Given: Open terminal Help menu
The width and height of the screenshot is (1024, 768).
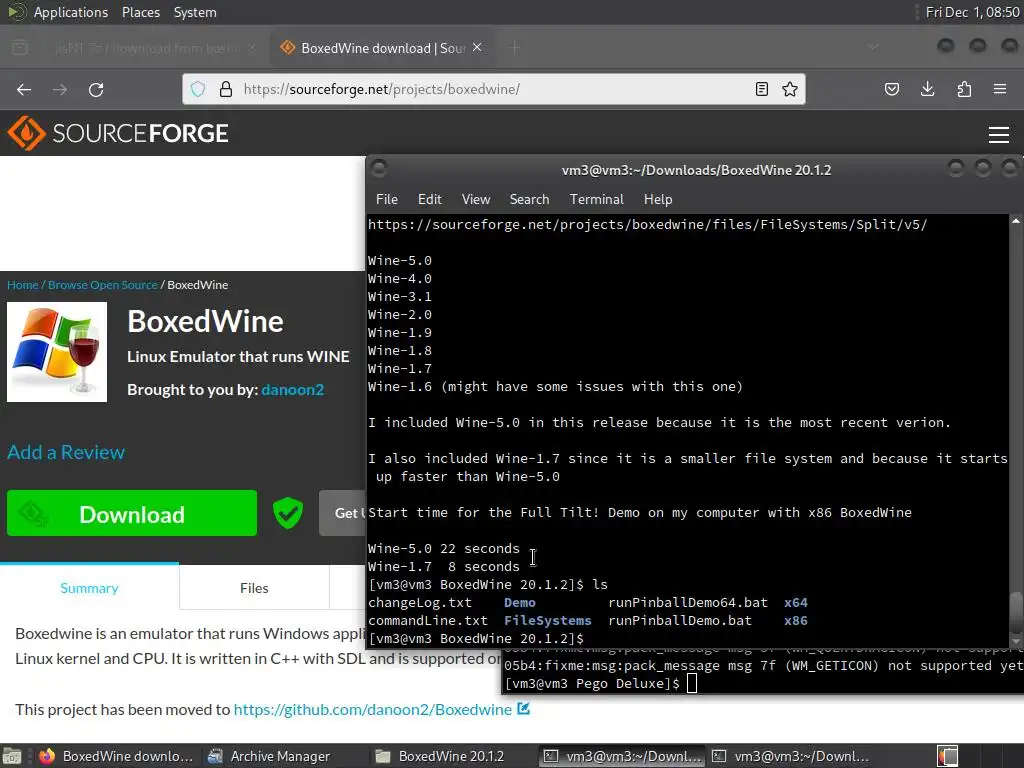Looking at the screenshot, I should 658,199.
